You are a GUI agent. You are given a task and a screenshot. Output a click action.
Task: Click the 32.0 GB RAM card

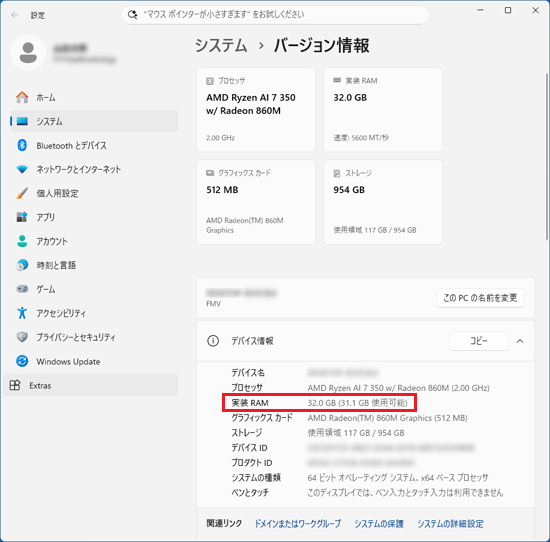click(383, 110)
